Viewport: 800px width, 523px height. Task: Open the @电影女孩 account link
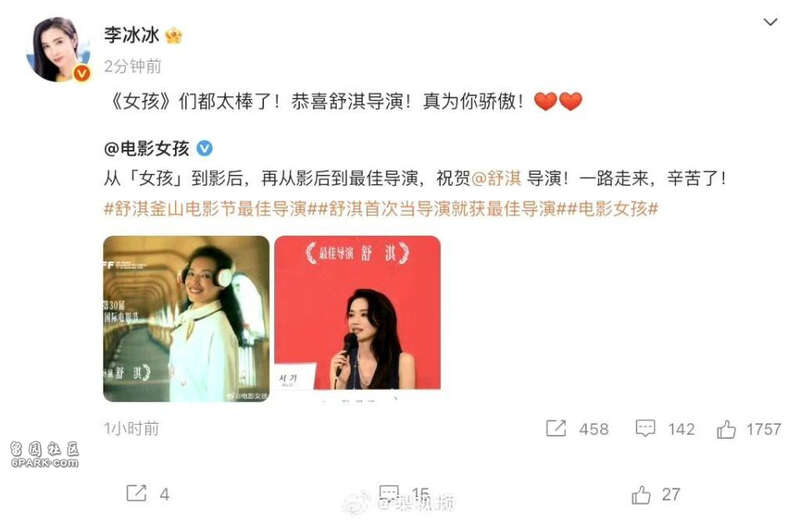(147, 148)
